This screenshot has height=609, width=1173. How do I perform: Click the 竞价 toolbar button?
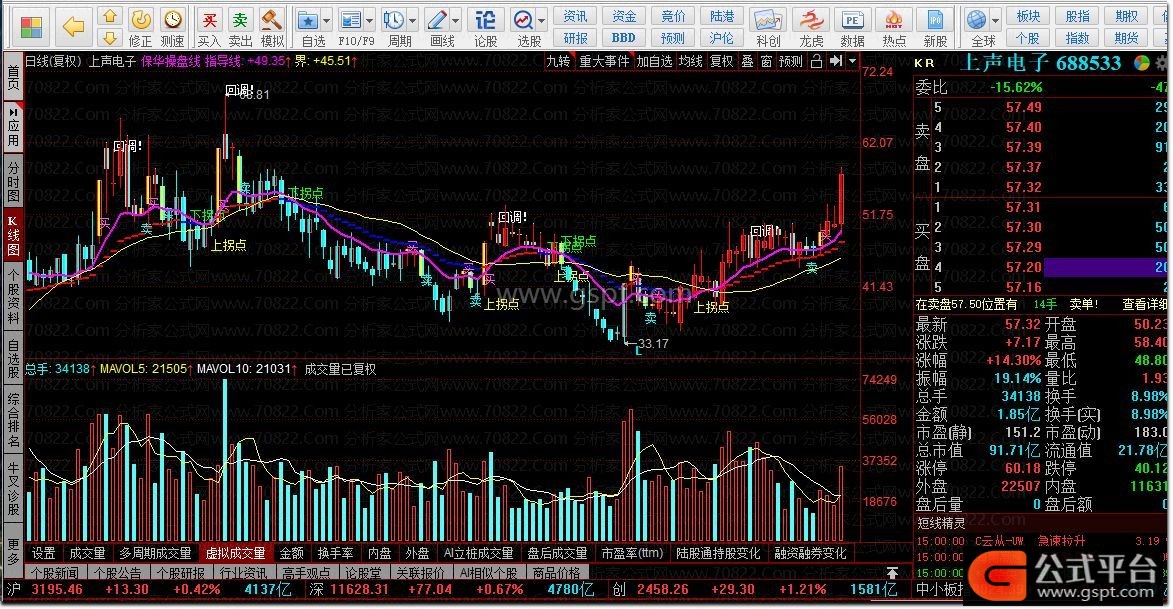[673, 16]
